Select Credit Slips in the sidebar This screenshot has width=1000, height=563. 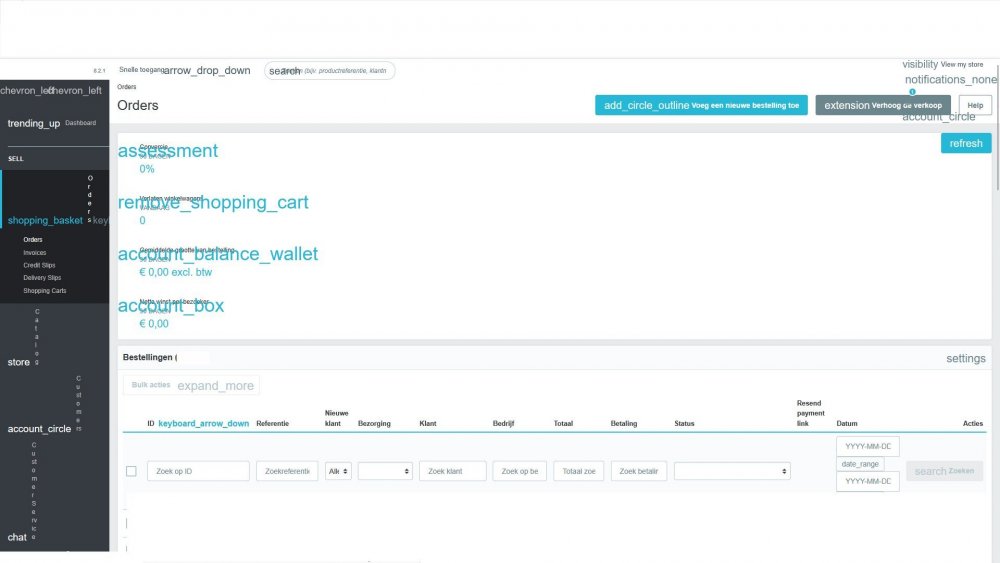point(40,265)
